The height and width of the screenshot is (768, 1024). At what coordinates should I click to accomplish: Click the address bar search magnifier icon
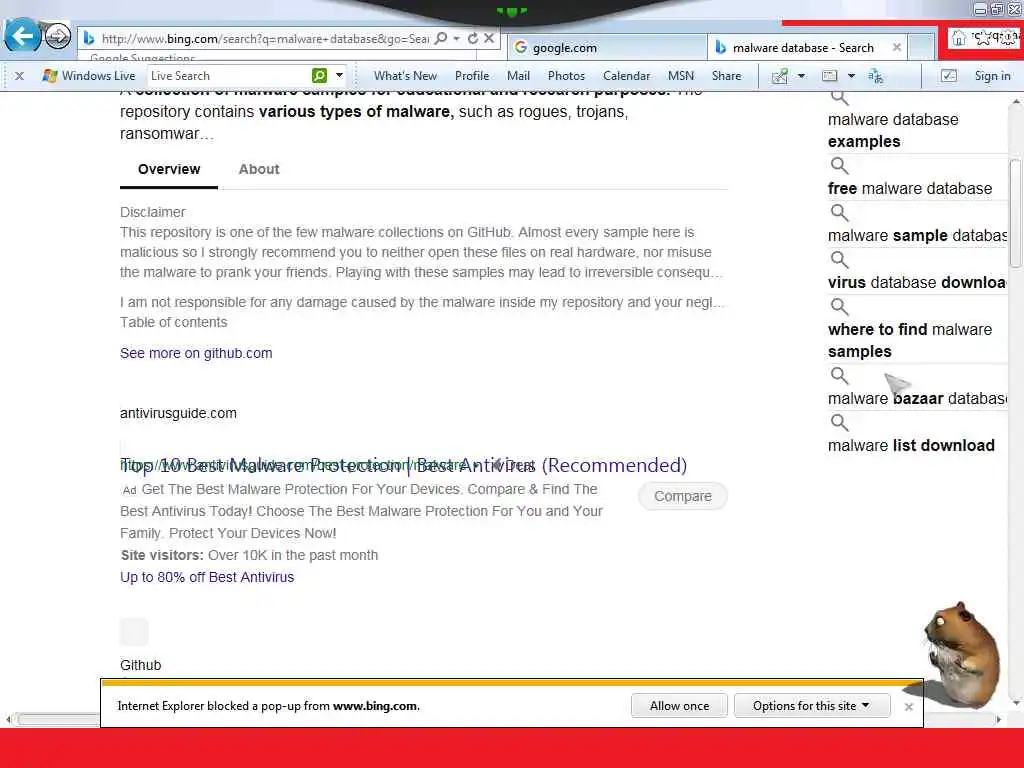point(441,39)
